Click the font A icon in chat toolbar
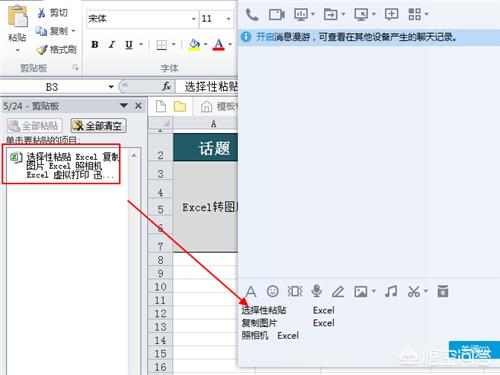 (x=250, y=292)
